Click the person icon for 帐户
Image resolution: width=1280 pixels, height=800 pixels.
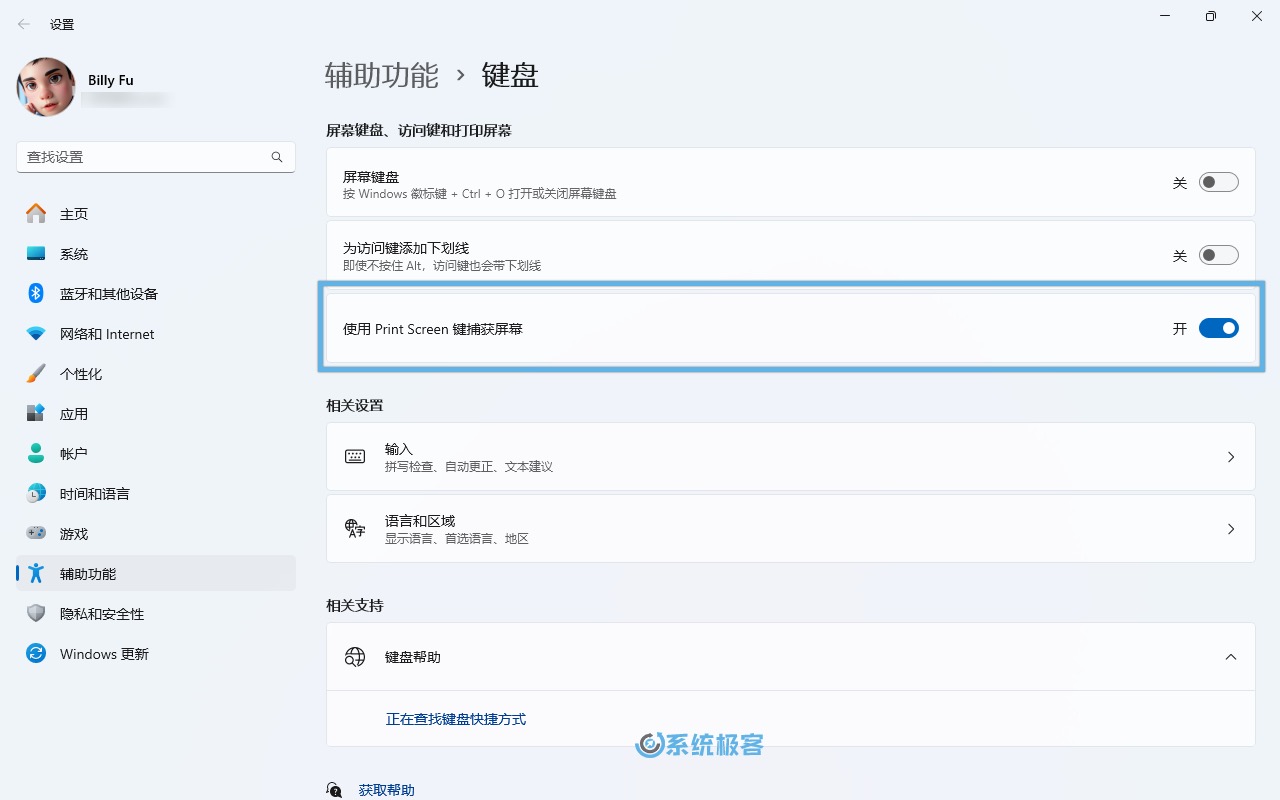36,454
